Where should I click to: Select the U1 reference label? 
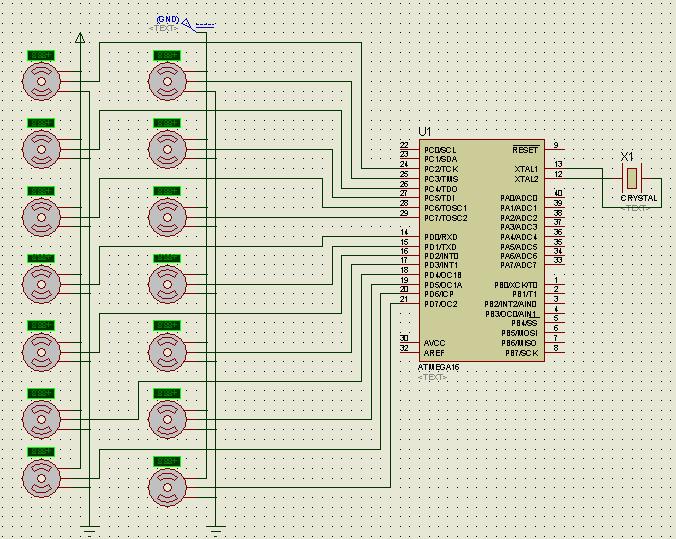click(425, 131)
